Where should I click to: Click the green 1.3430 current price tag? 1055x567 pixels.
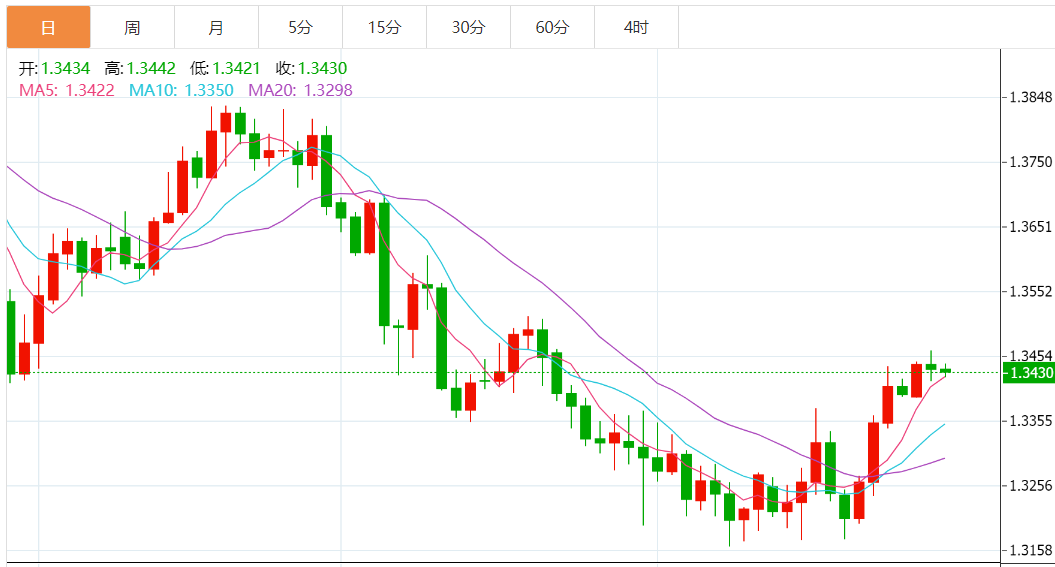(x=1029, y=373)
